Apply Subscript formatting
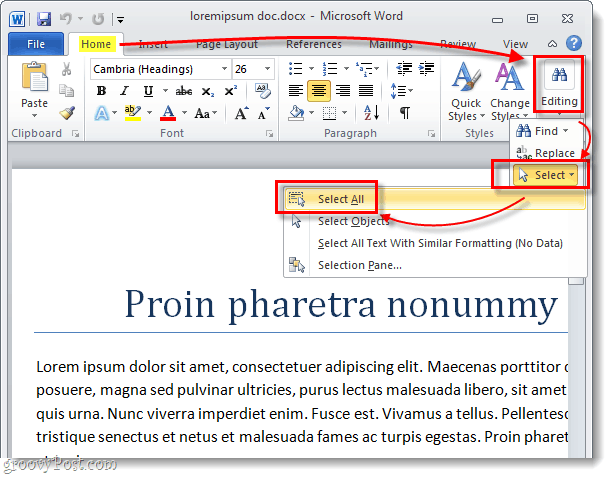613x478 pixels. pyautogui.click(x=207, y=91)
